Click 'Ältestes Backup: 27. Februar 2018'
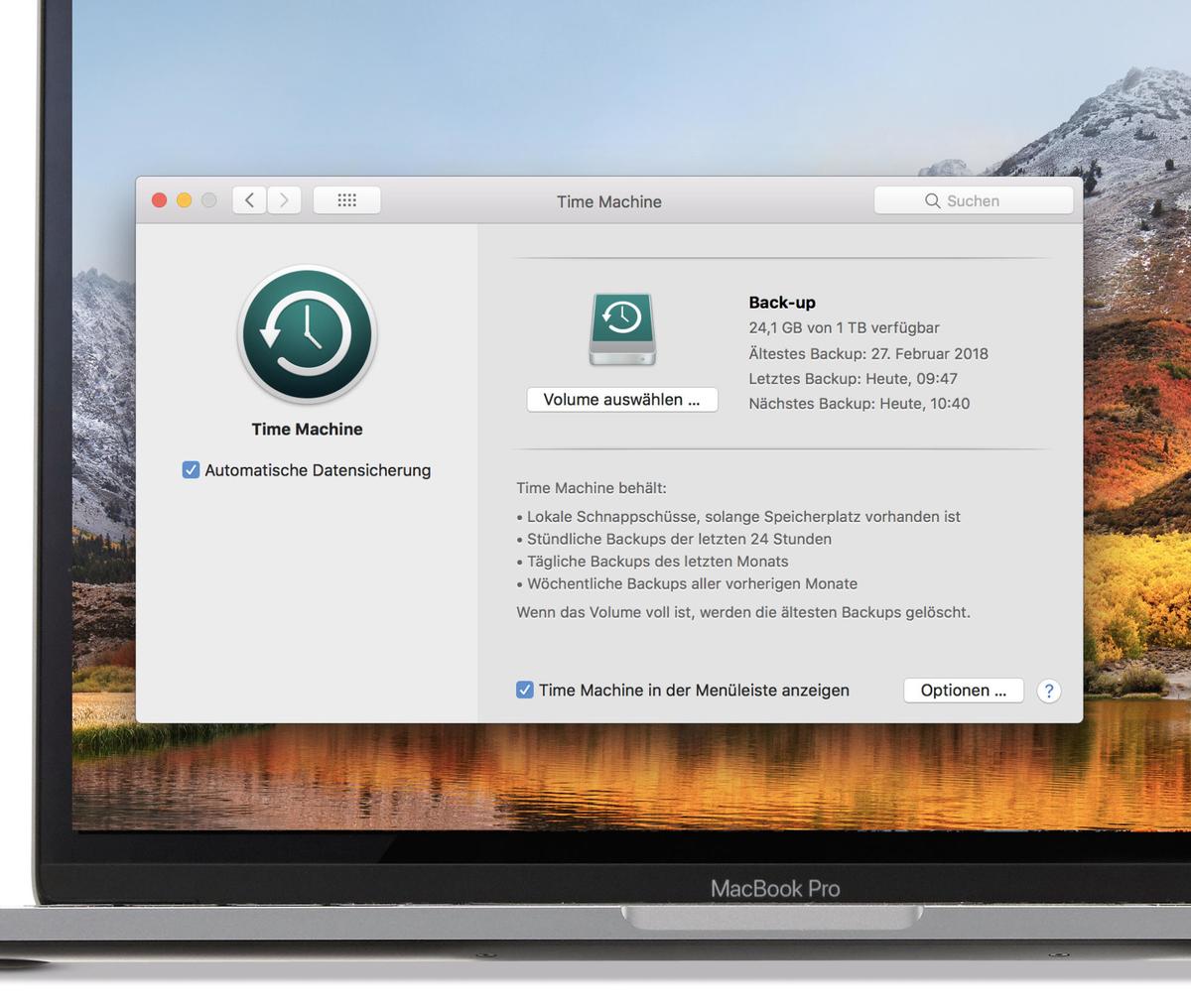 868,353
